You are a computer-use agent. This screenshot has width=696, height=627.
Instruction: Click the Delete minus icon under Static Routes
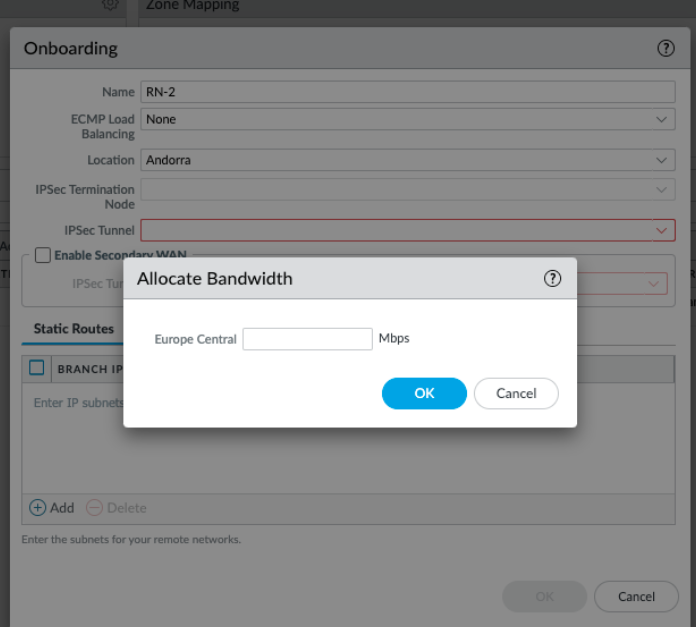pyautogui.click(x=95, y=508)
